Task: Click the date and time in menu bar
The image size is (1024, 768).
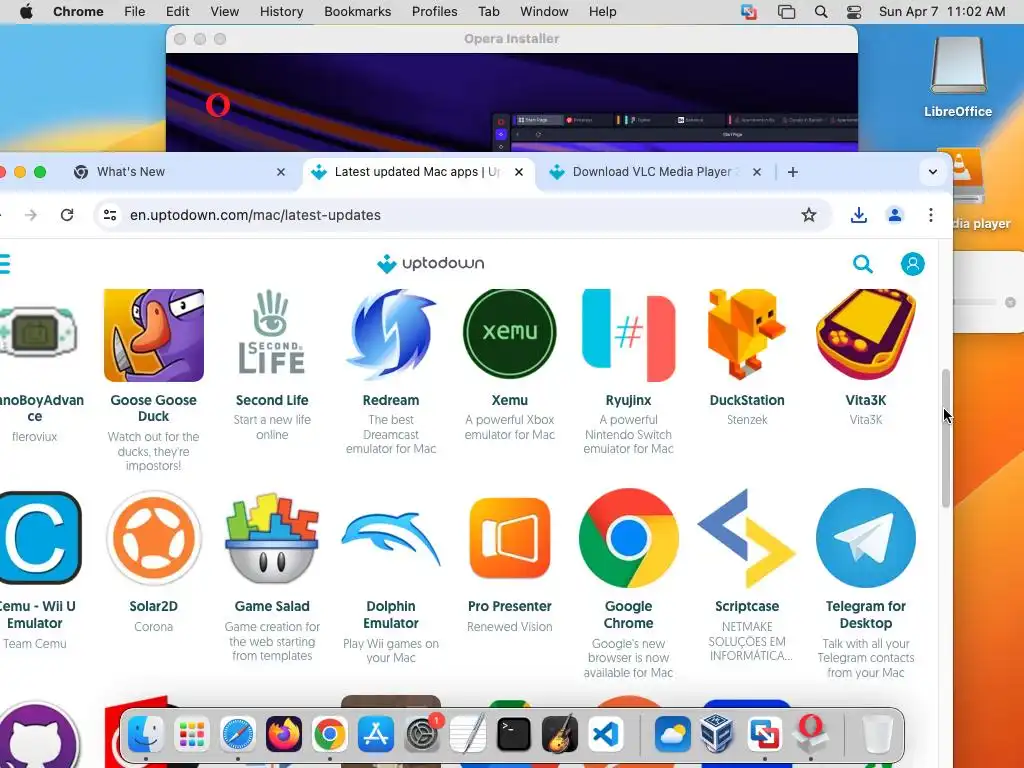Action: coord(942,12)
